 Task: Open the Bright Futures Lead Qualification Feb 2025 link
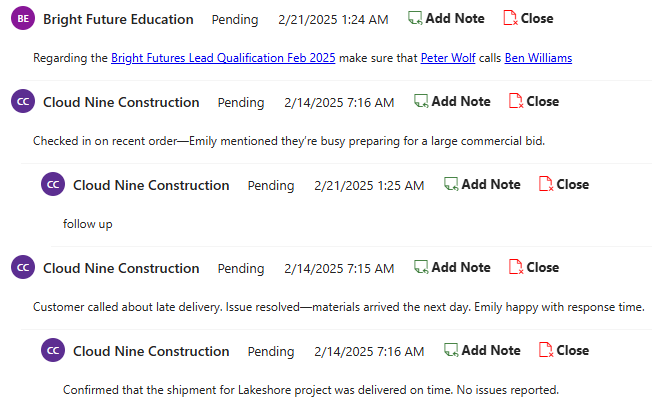[223, 58]
